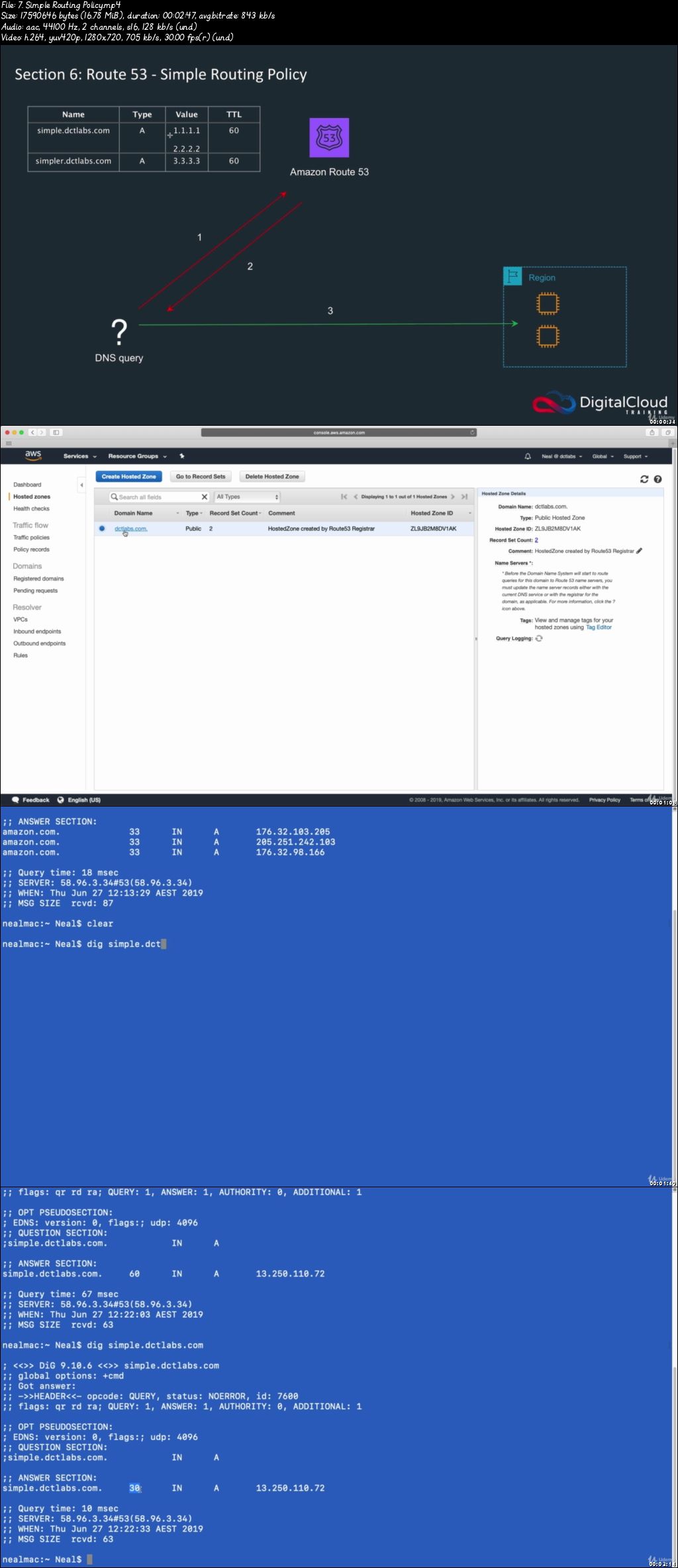Open the dctlabs.com. domain link
Screen dimensions: 678x1568
pyautogui.click(x=131, y=528)
